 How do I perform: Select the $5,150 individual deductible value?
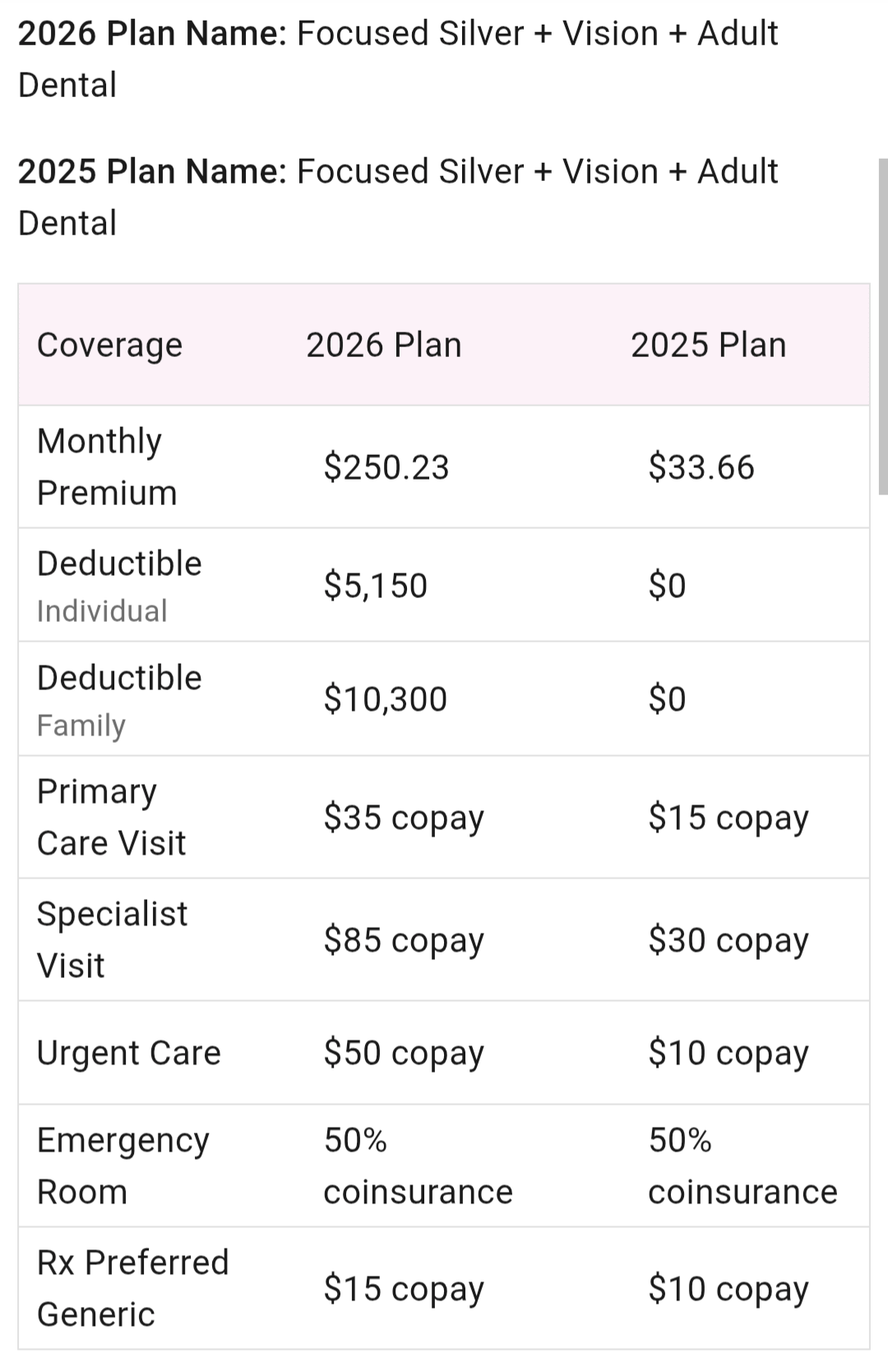tap(375, 586)
